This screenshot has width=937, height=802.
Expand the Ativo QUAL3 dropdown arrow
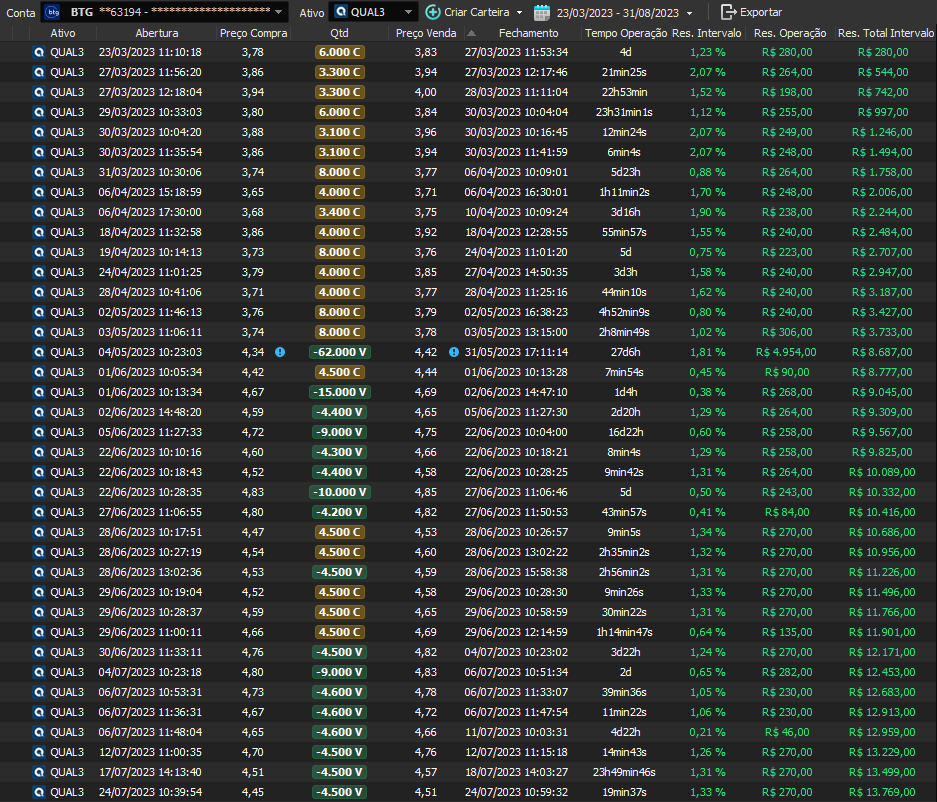[408, 13]
